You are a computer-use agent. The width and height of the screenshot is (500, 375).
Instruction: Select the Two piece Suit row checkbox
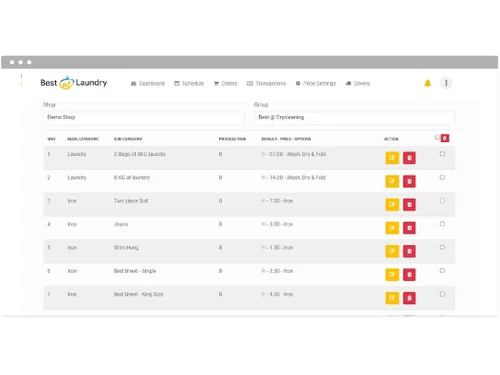[x=442, y=200]
